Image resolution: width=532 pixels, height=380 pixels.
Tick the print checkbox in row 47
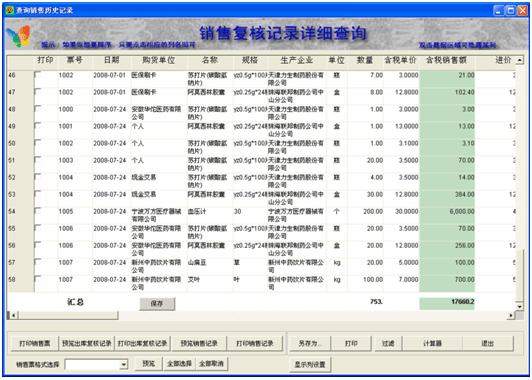38,92
